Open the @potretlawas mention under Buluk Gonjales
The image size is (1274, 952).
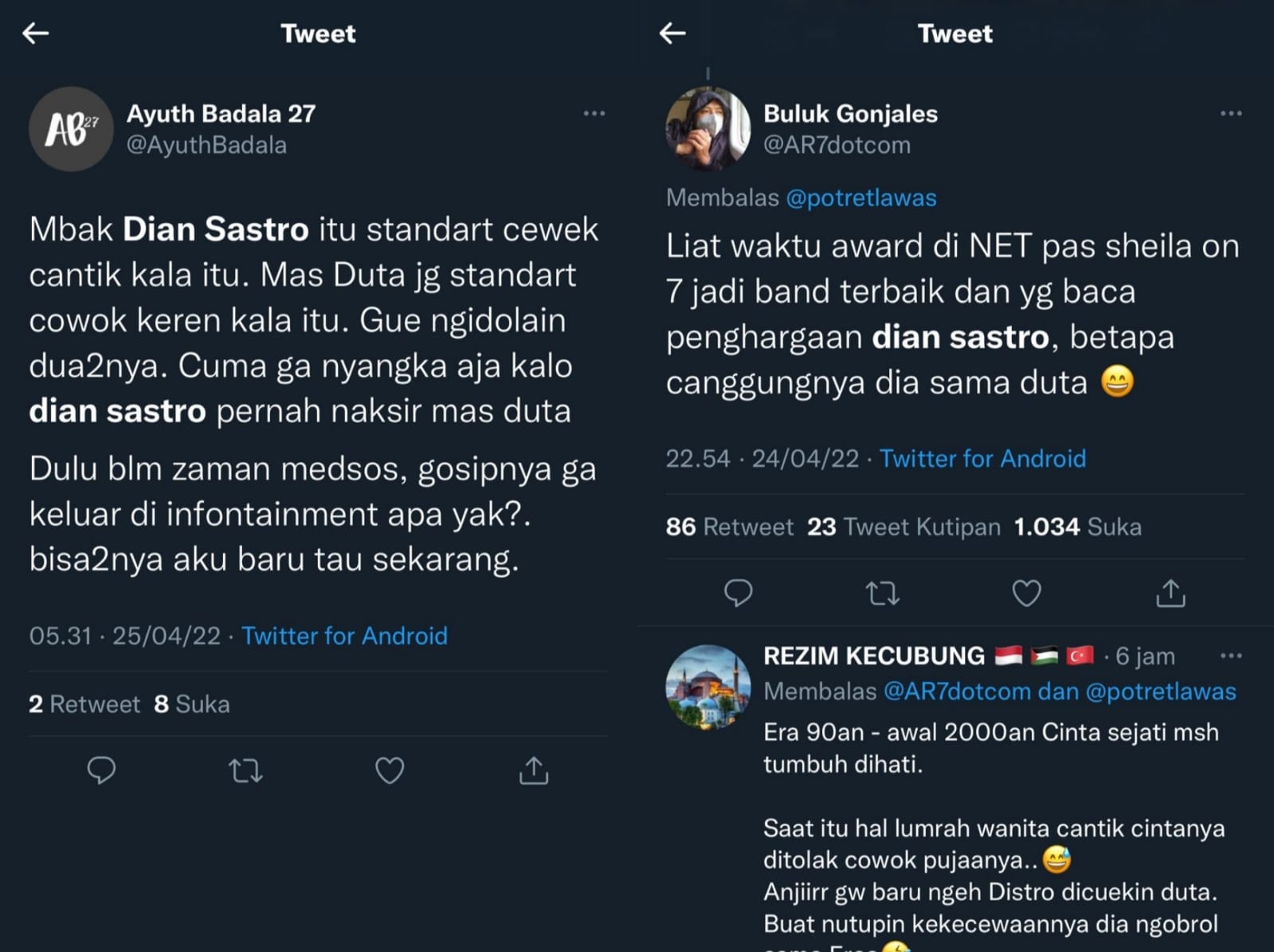coord(860,198)
